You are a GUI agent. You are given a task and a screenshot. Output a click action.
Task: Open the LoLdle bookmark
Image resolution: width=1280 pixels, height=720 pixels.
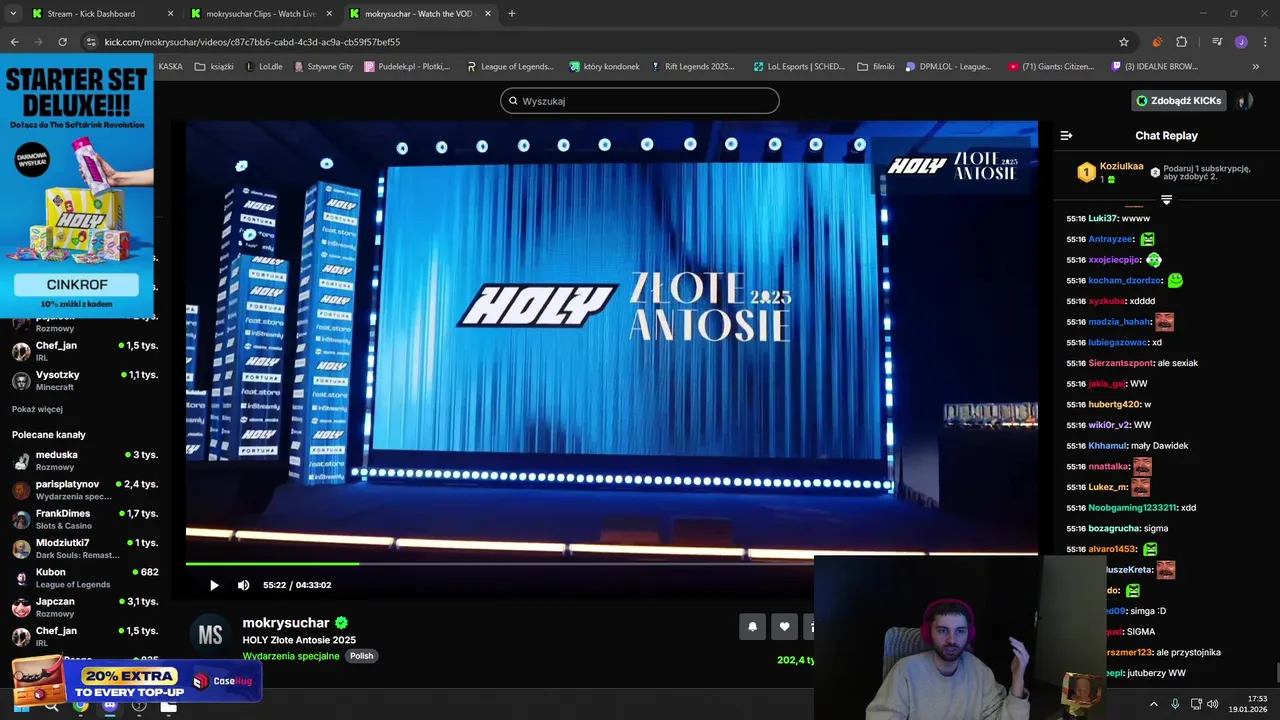point(264,67)
